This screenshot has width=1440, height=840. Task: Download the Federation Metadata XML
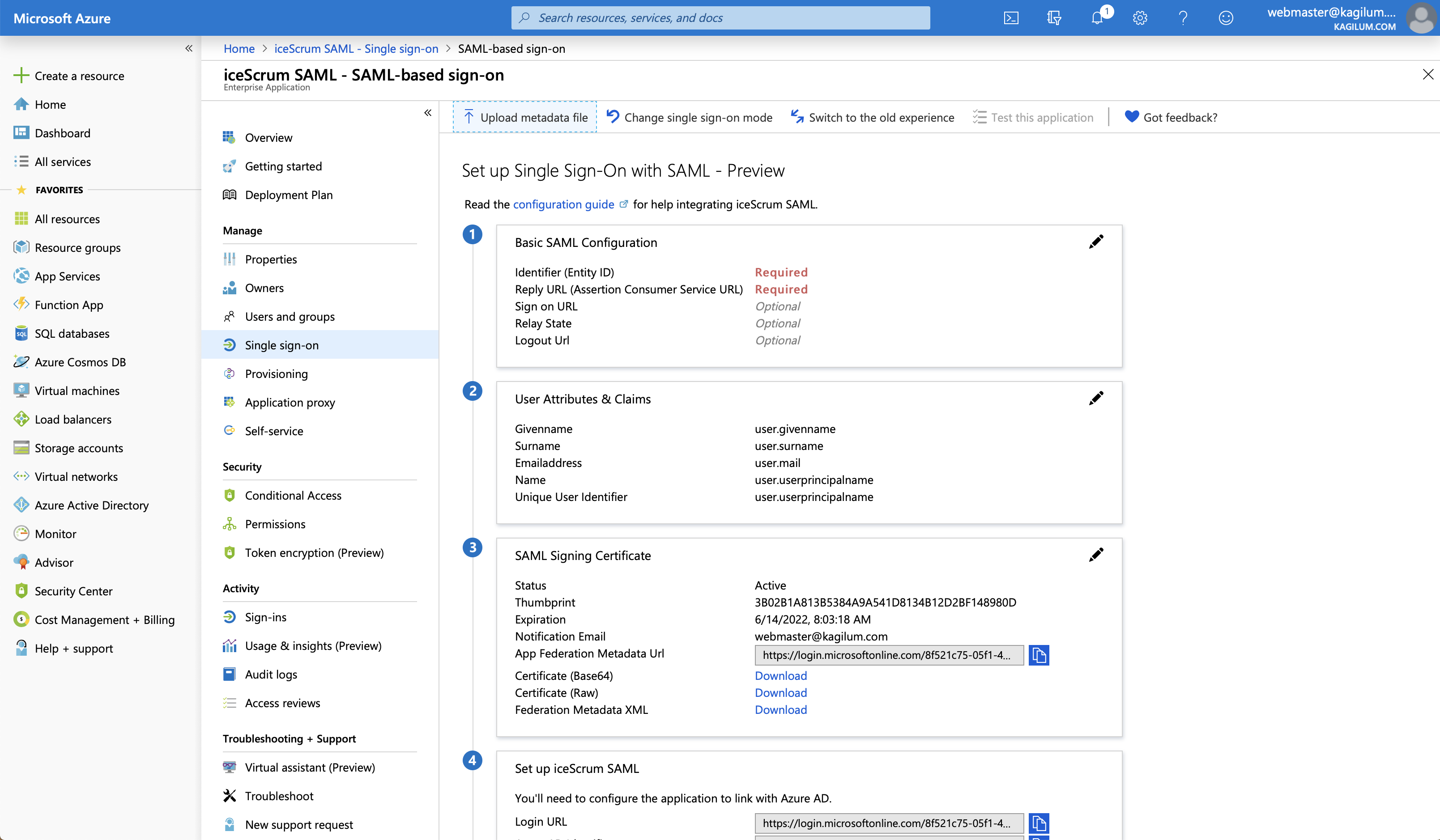click(x=780, y=710)
